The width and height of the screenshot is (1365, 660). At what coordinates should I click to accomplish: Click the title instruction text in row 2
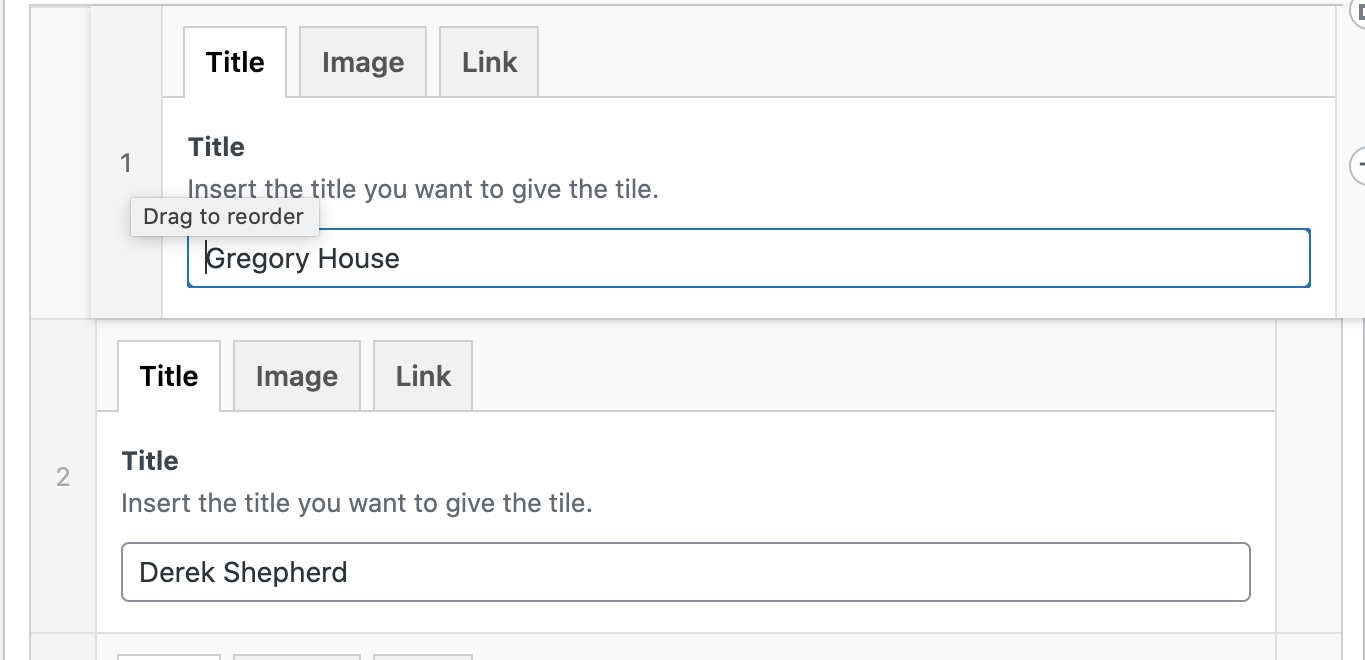click(x=357, y=503)
